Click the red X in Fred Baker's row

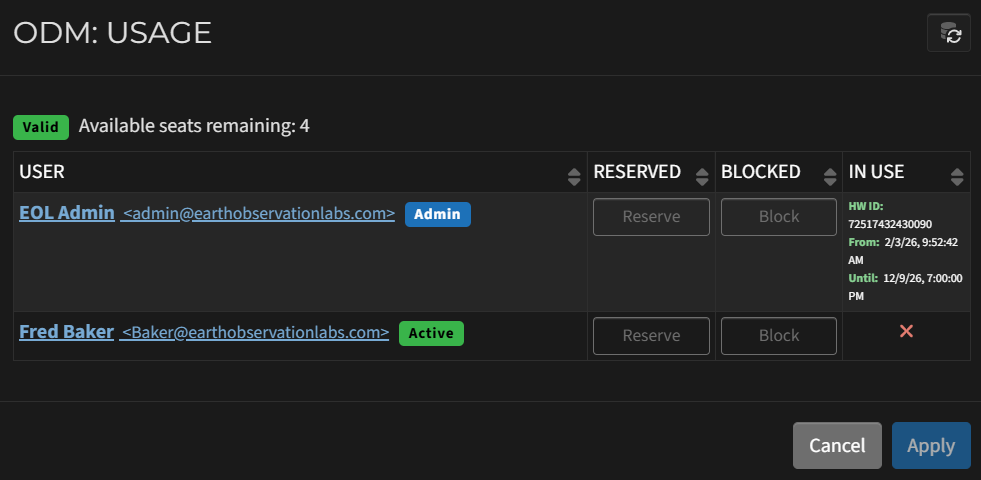pos(906,331)
